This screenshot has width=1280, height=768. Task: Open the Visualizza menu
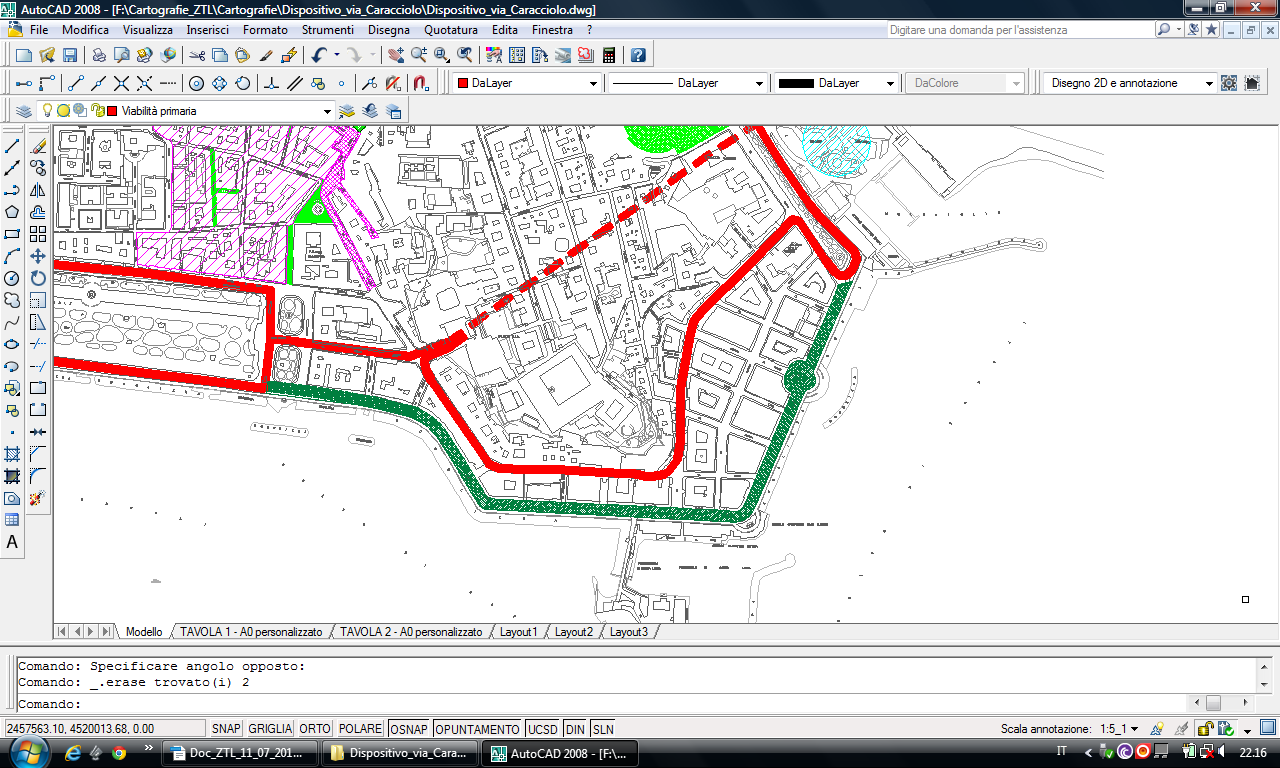(x=148, y=30)
